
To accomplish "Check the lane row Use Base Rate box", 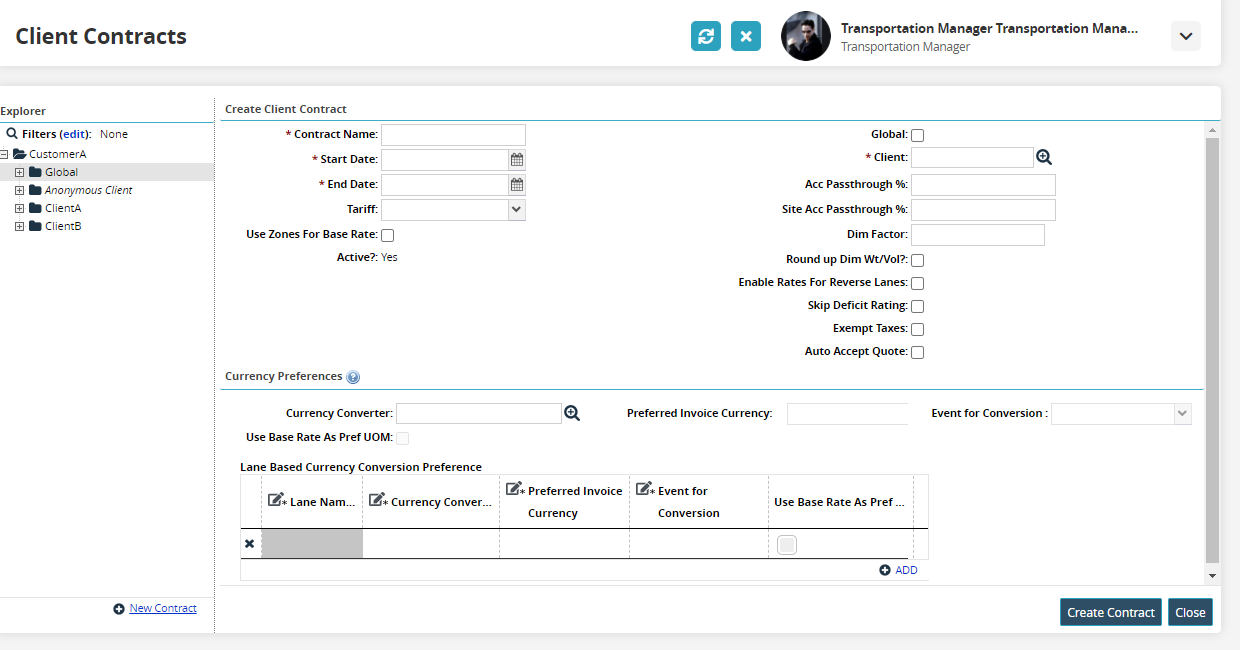I will [787, 545].
